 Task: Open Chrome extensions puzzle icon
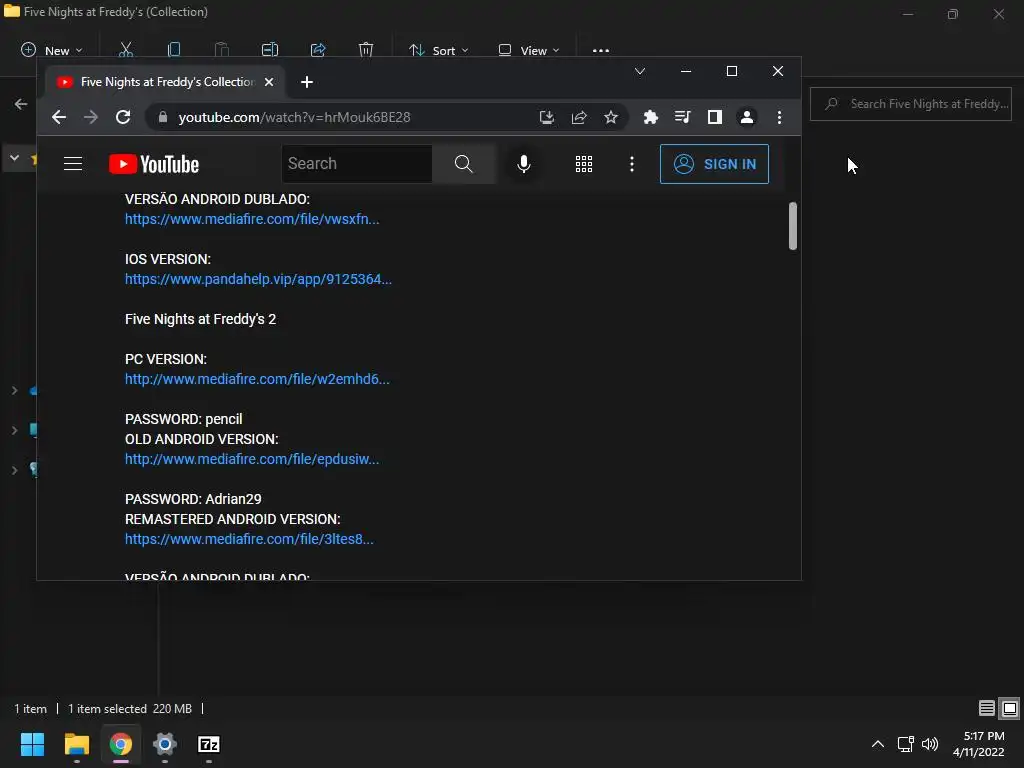(650, 117)
